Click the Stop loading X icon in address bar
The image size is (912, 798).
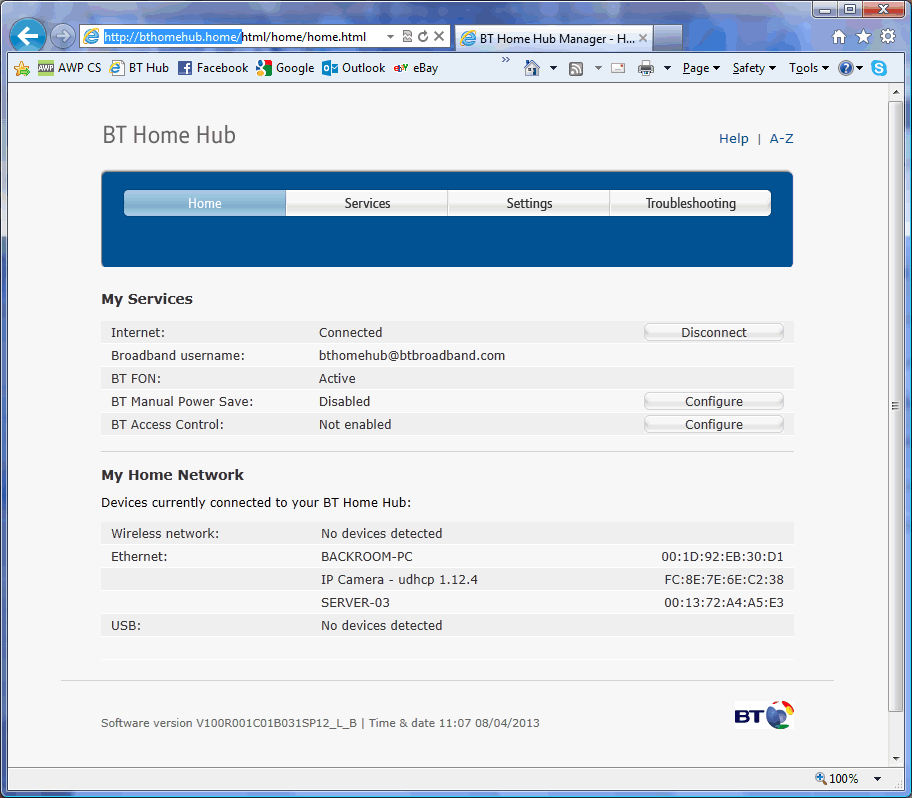click(x=439, y=36)
